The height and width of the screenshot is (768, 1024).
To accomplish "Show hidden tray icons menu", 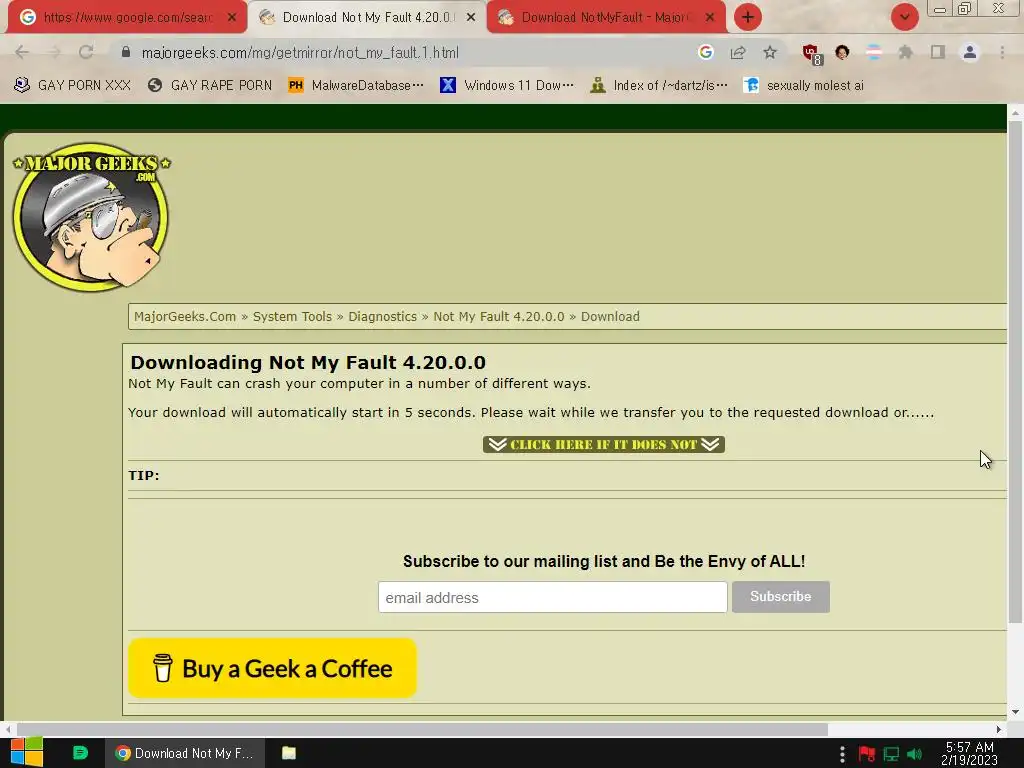I will [842, 754].
